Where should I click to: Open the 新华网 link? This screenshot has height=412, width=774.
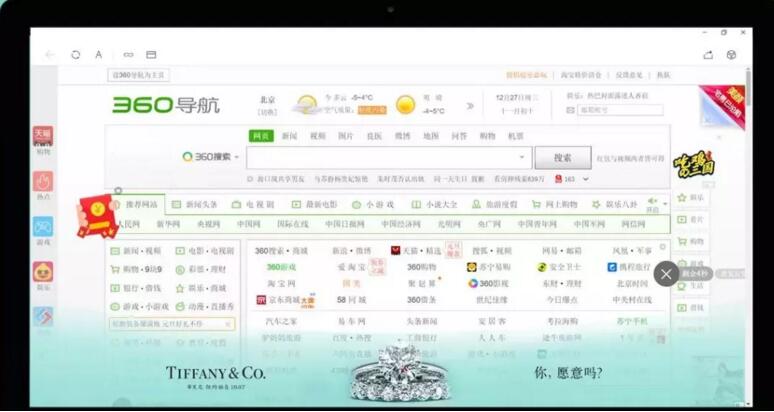[168, 224]
